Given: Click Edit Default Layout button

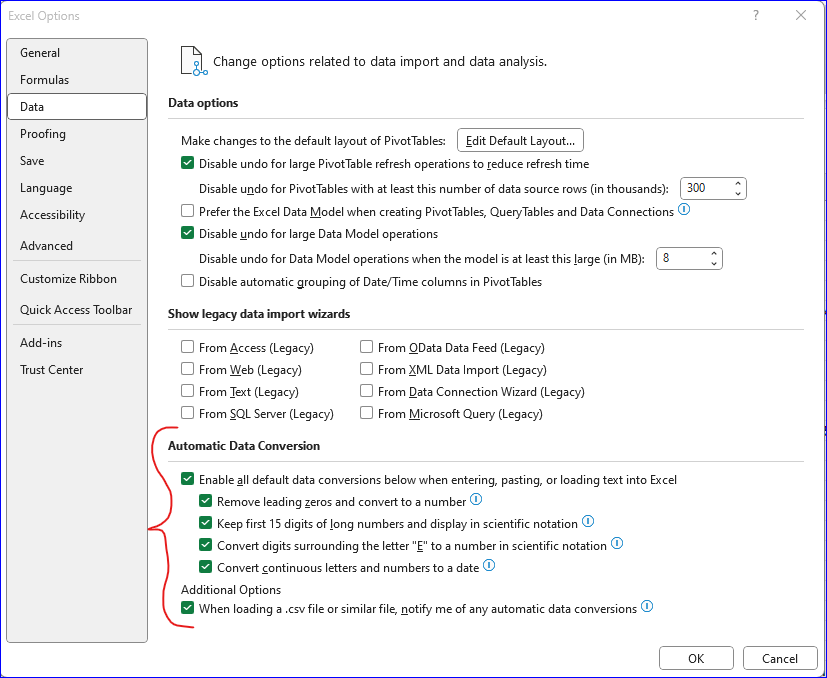Looking at the screenshot, I should [x=520, y=140].
